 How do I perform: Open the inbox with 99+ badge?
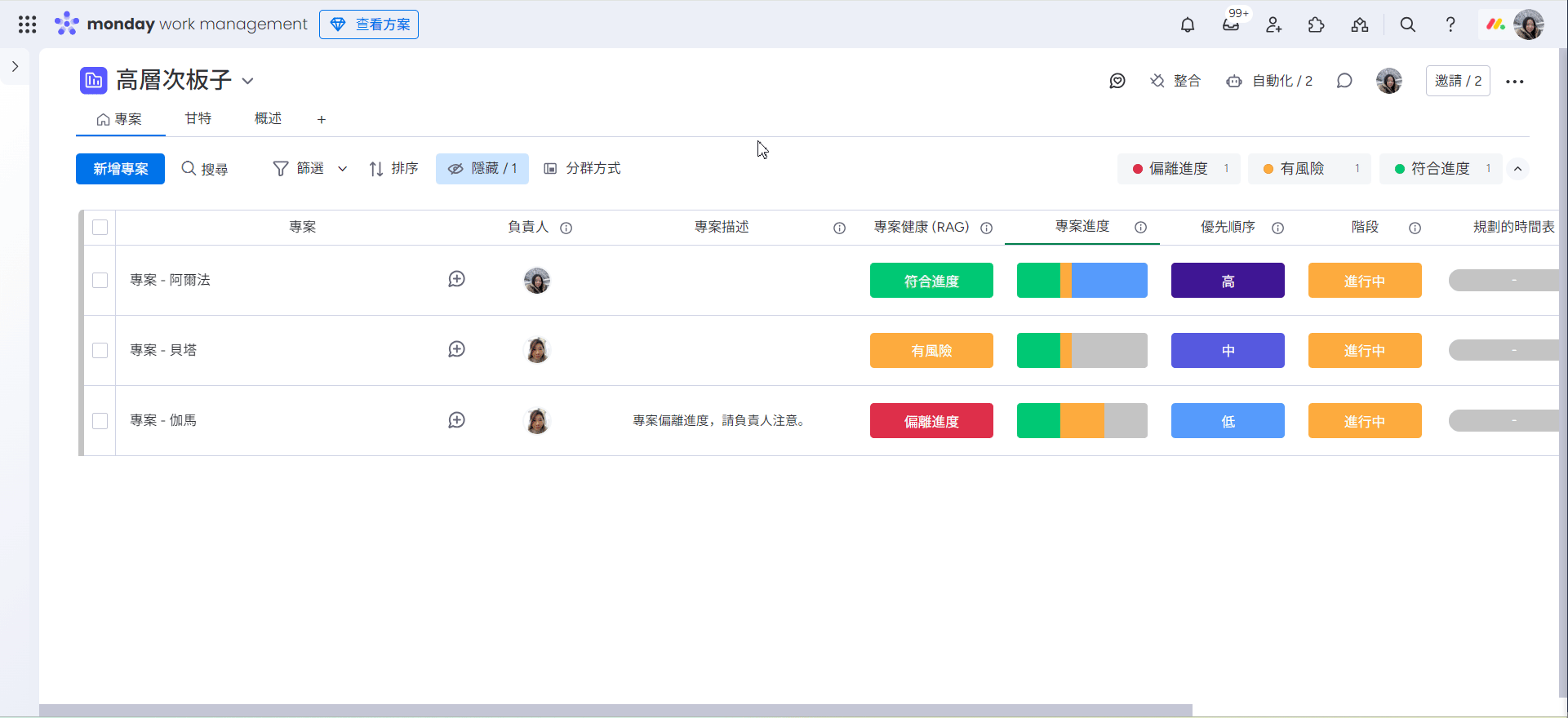1231,24
